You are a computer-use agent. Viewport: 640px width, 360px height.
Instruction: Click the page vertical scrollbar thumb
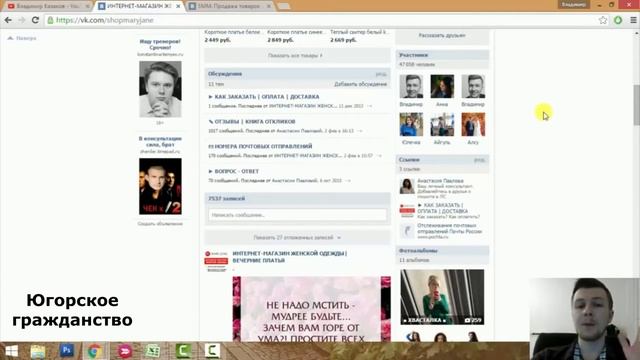pos(636,105)
